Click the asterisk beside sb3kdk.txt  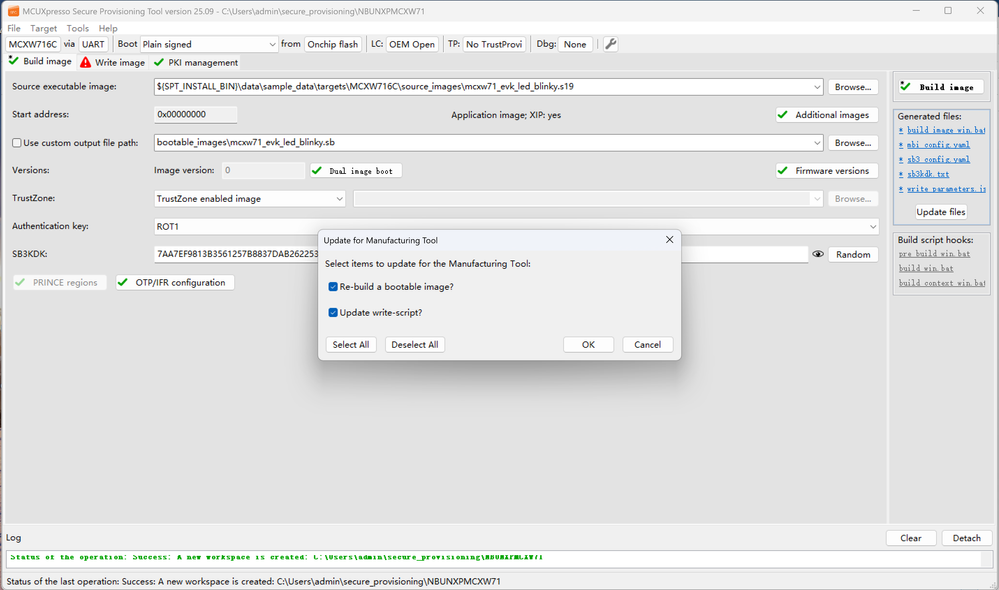point(901,175)
